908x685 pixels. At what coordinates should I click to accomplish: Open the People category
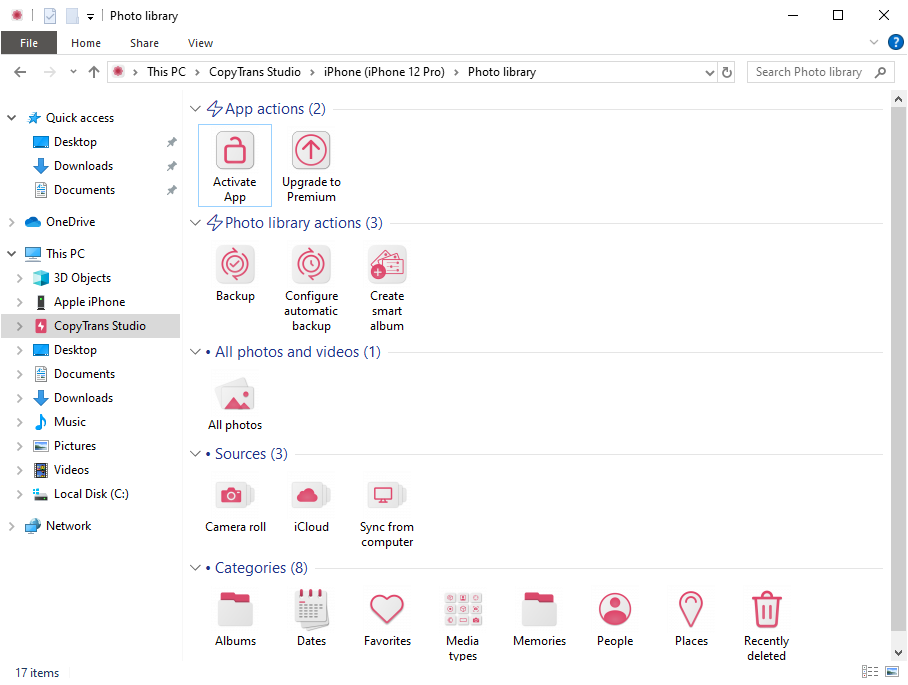615,618
